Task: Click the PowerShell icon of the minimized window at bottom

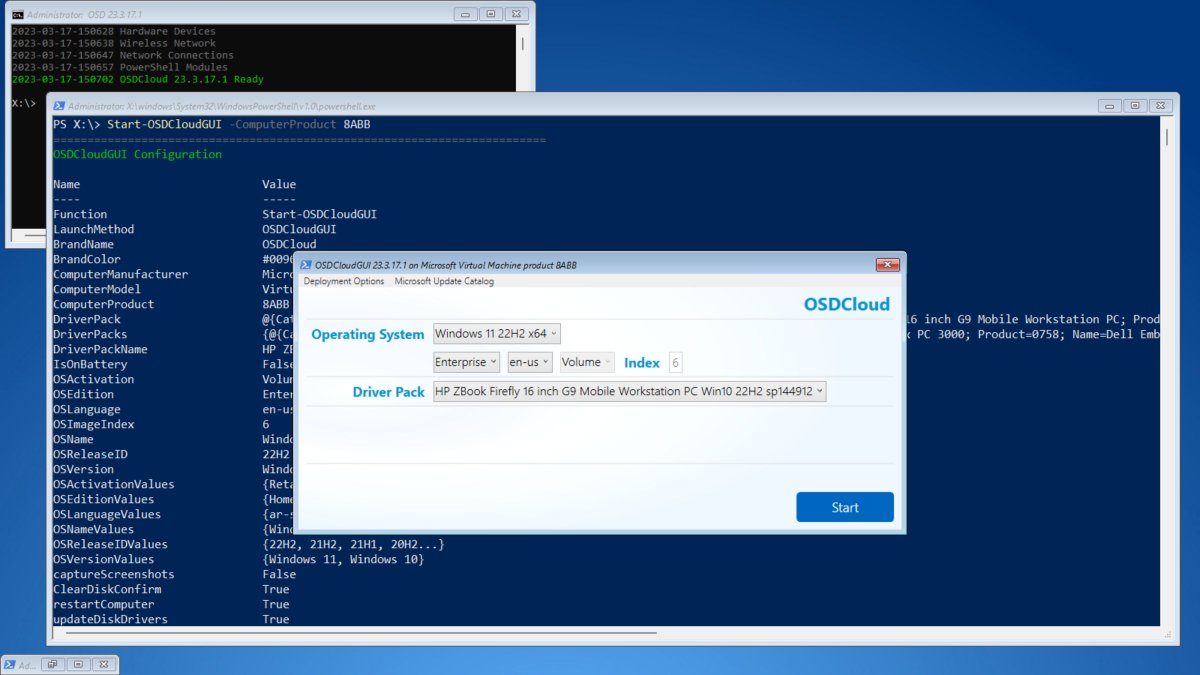Action: pos(10,665)
